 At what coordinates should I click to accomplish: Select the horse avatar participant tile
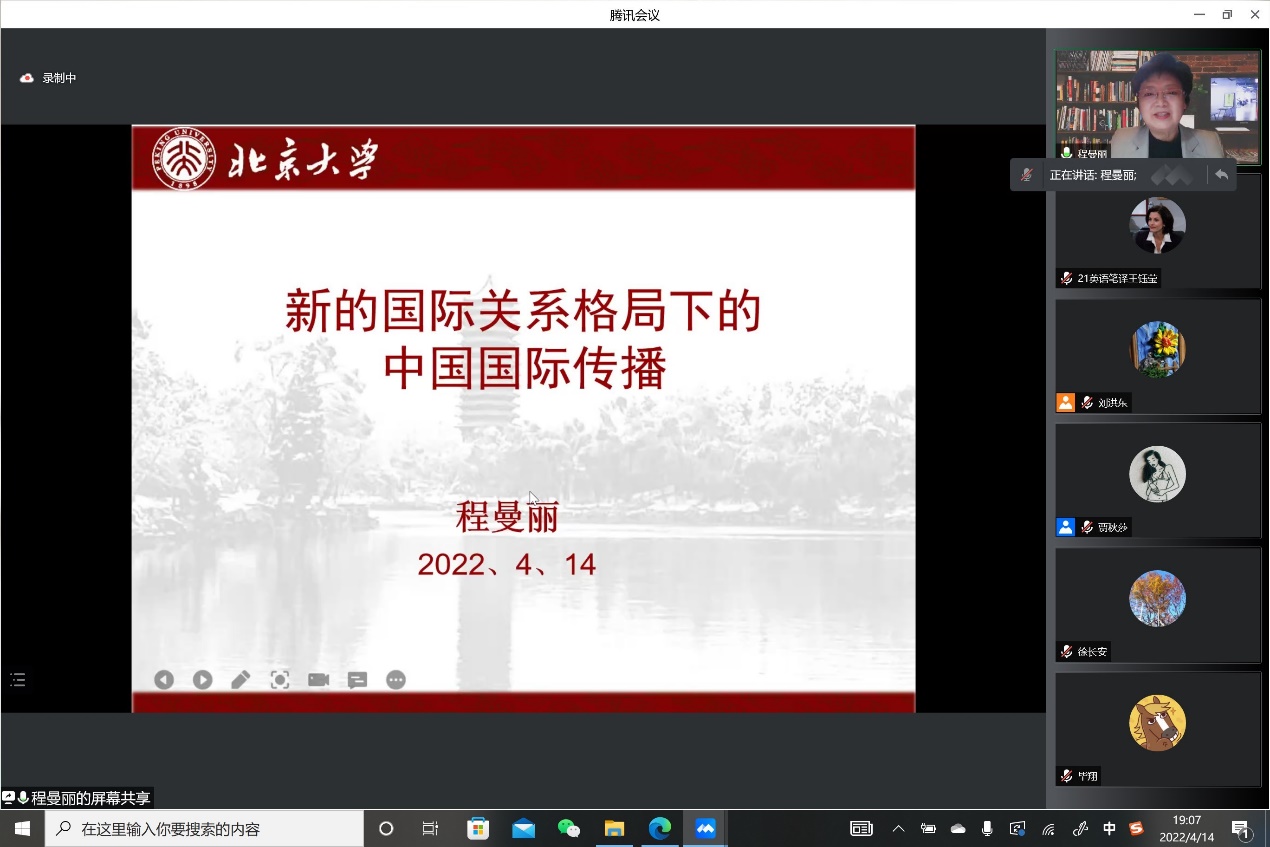click(x=1158, y=728)
